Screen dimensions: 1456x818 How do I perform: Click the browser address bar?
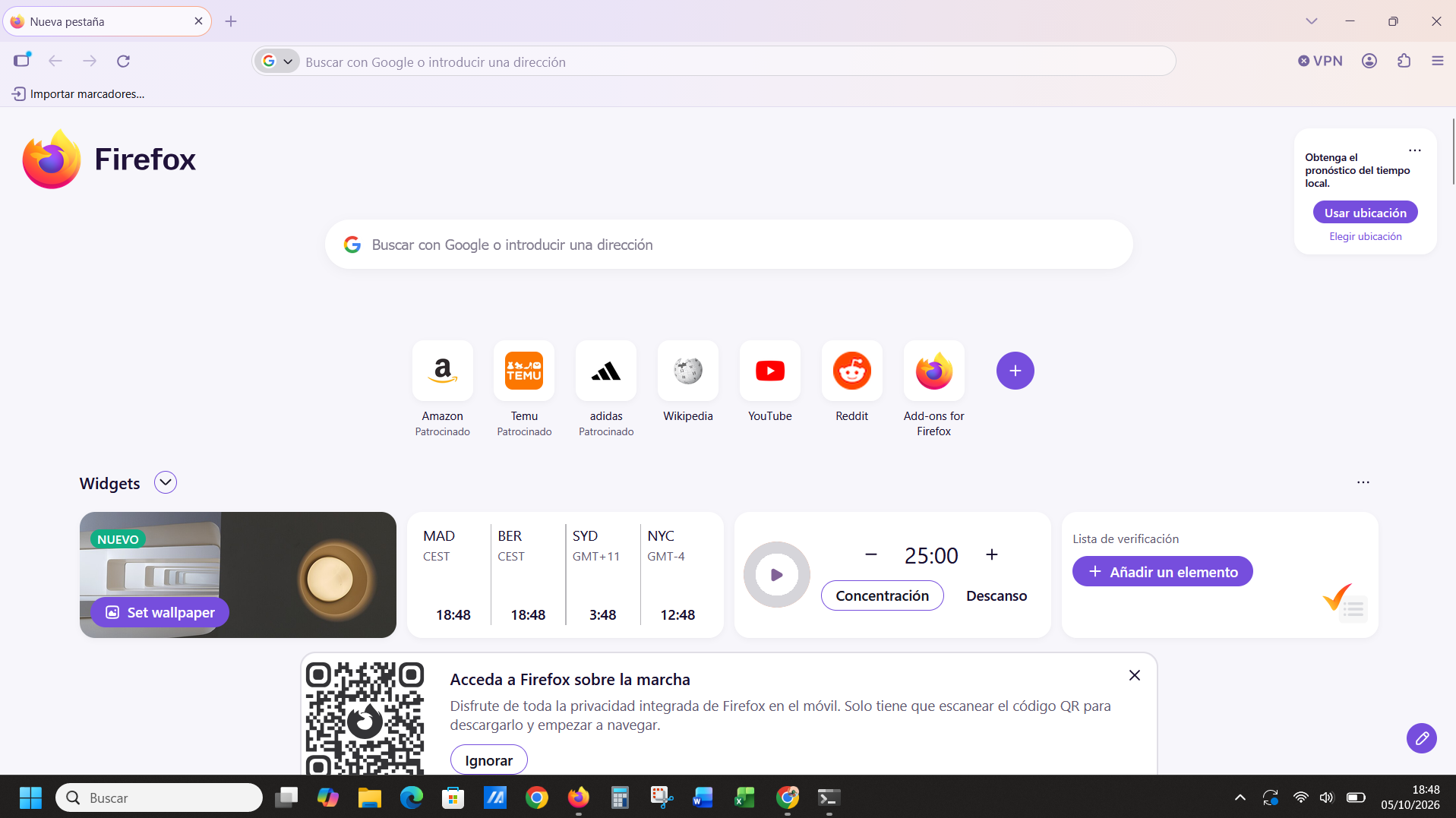(x=714, y=62)
